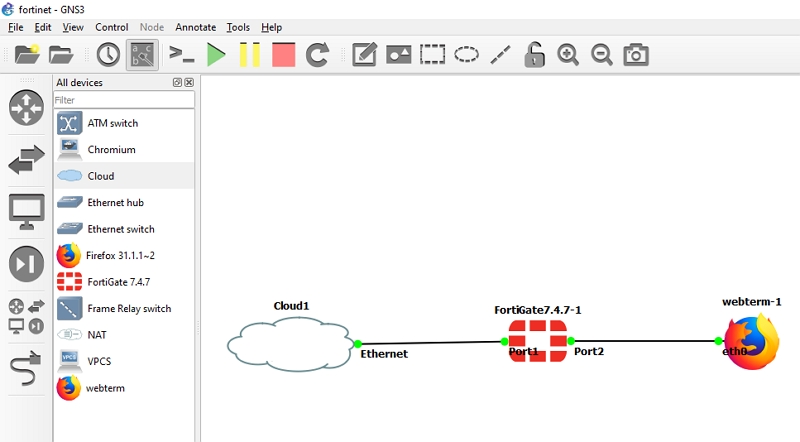Select the Draw line tool
Screen dimensions: 800x442
(x=500, y=55)
